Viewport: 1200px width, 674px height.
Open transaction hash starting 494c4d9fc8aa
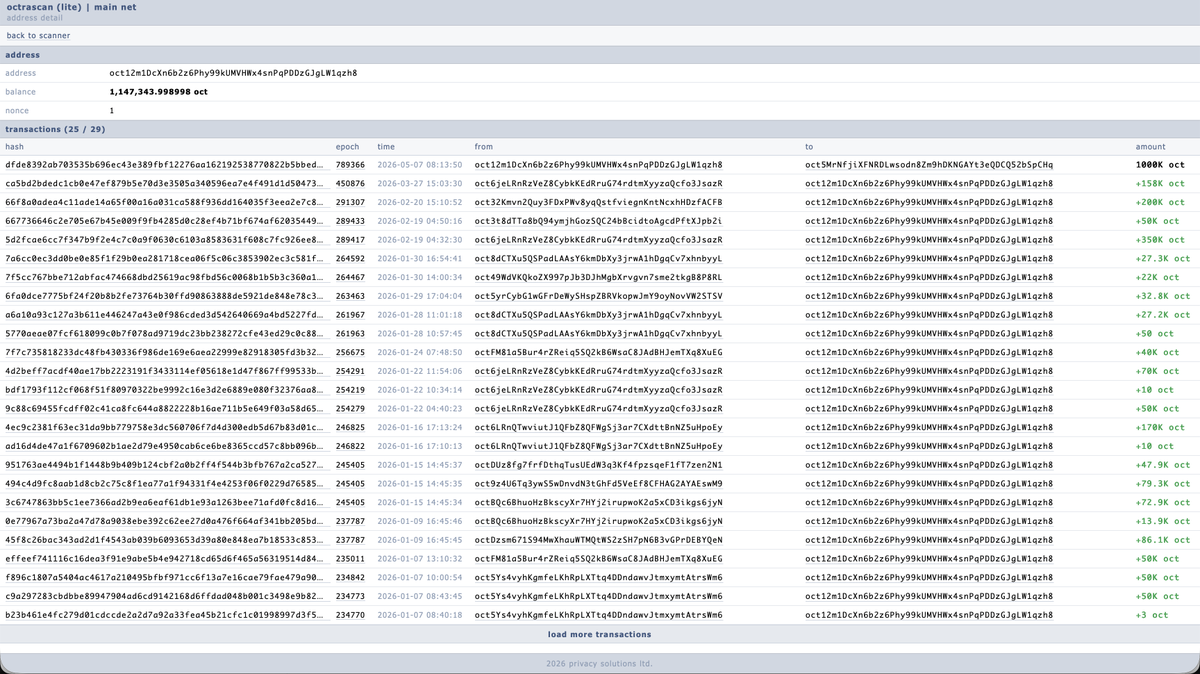click(x=165, y=484)
